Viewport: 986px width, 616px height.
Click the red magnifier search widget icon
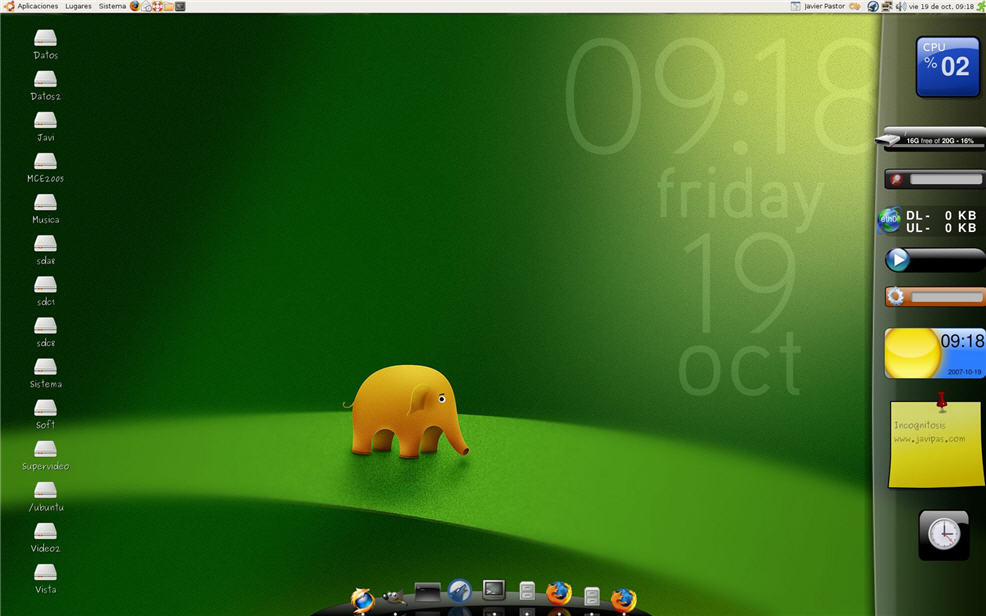896,180
